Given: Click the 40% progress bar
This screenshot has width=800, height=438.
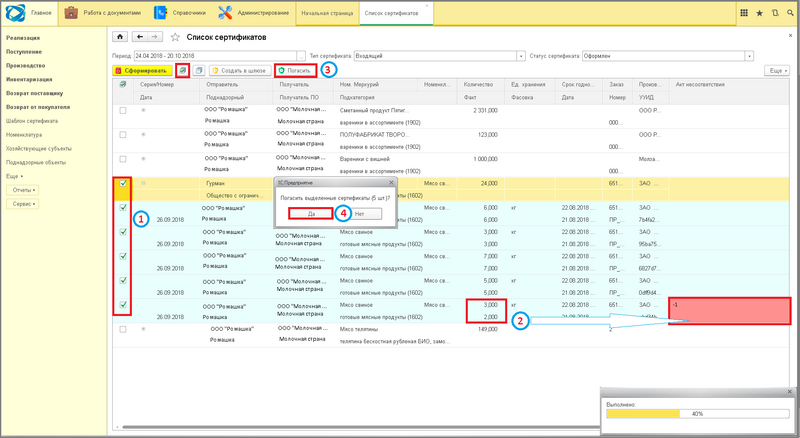Looking at the screenshot, I should pyautogui.click(x=697, y=413).
